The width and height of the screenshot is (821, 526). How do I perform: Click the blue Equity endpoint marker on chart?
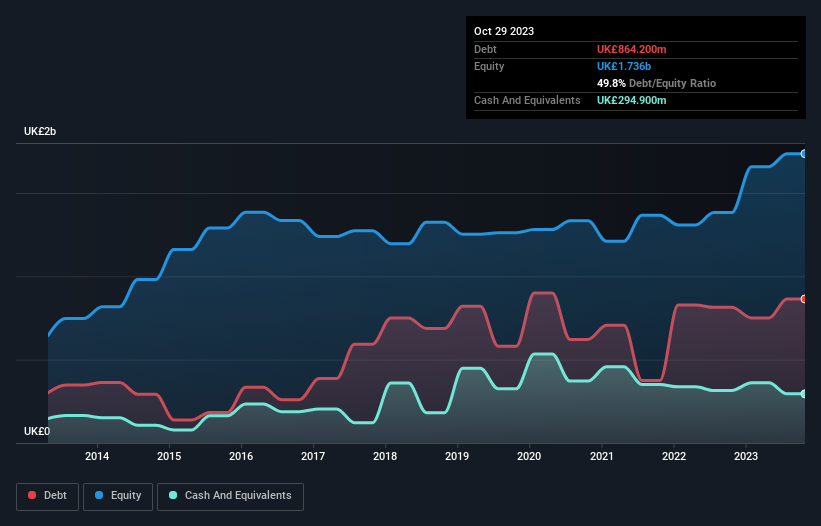(803, 154)
